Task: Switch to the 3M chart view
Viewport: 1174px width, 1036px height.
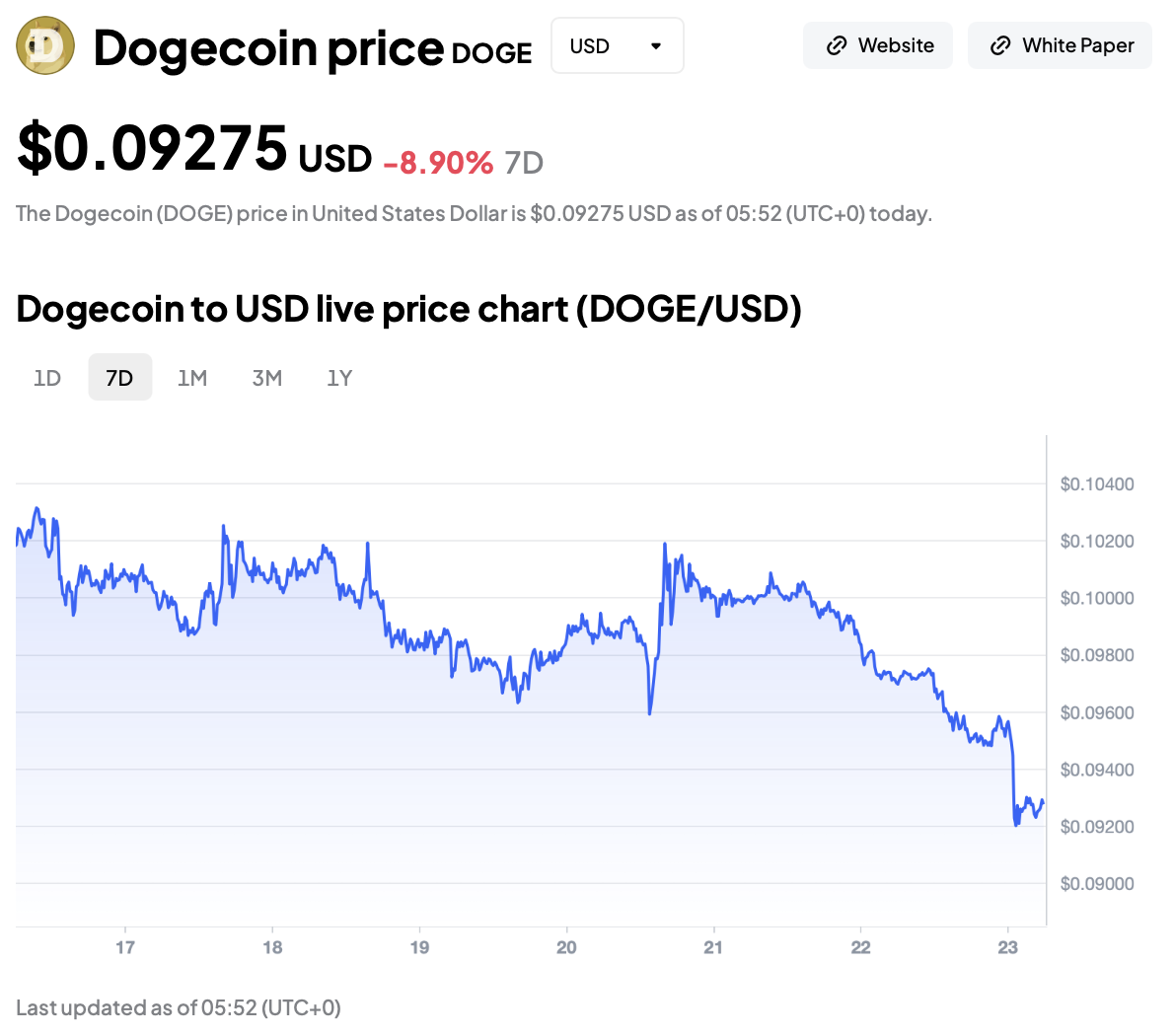Action: coord(267,378)
